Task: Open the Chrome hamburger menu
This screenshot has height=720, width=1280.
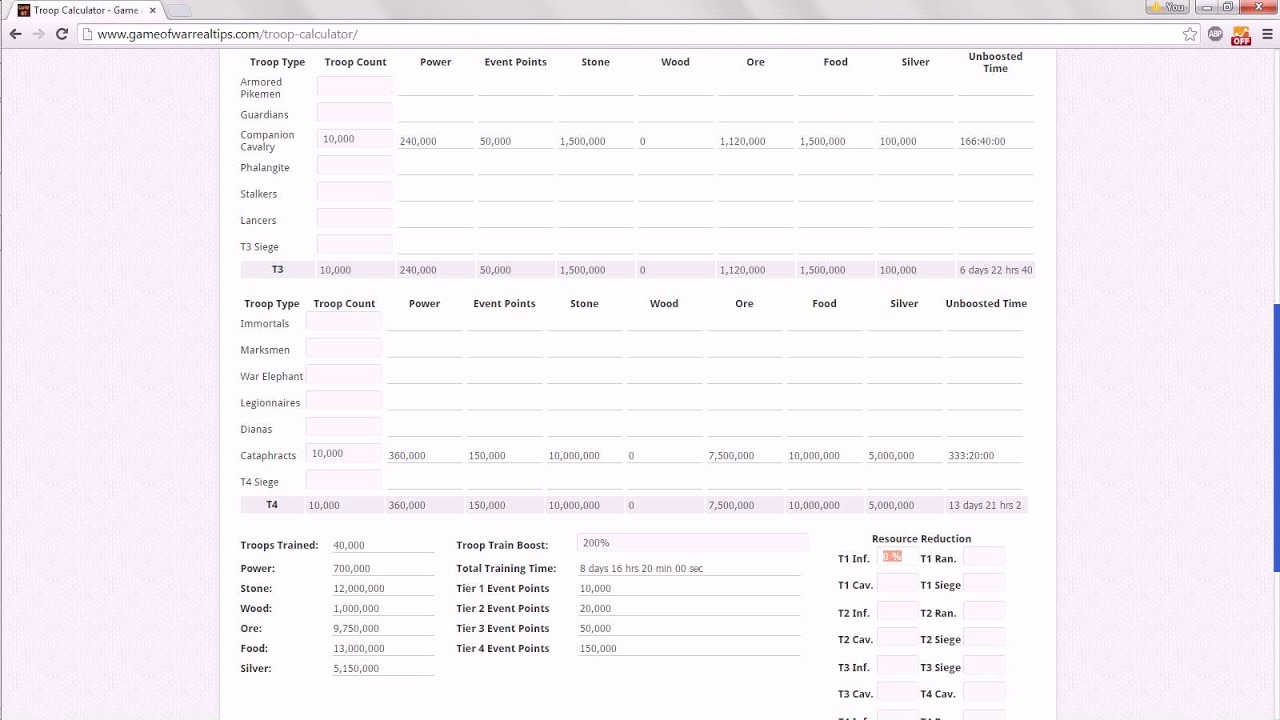Action: 1265,34
